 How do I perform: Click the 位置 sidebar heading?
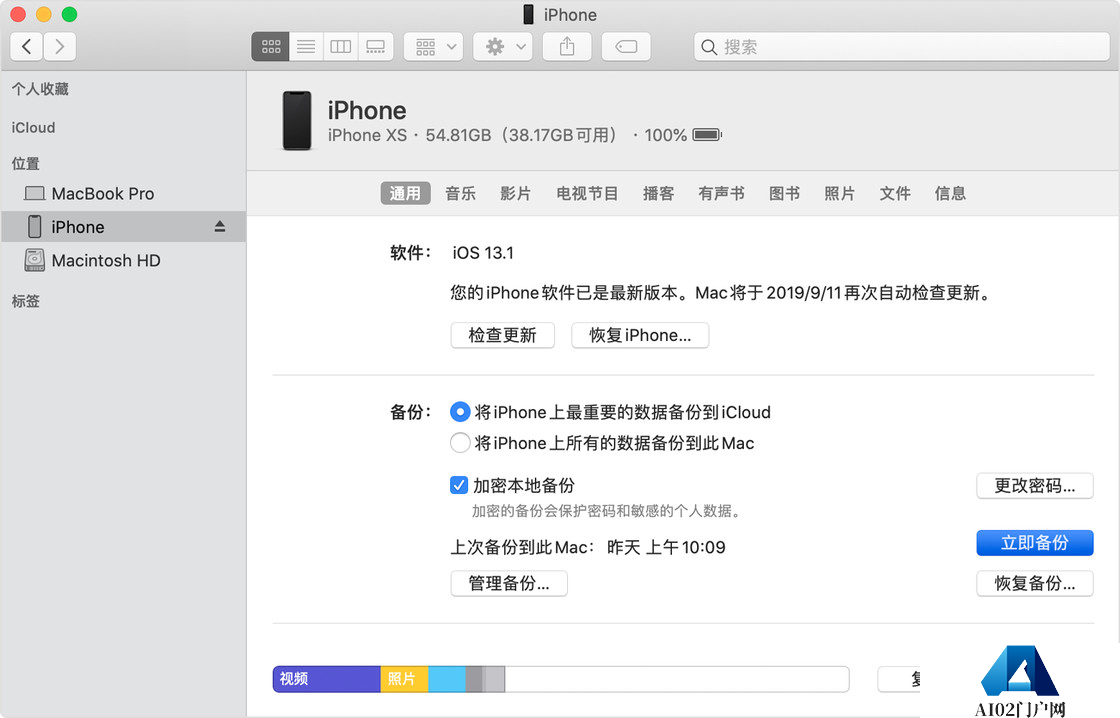[x=26, y=164]
